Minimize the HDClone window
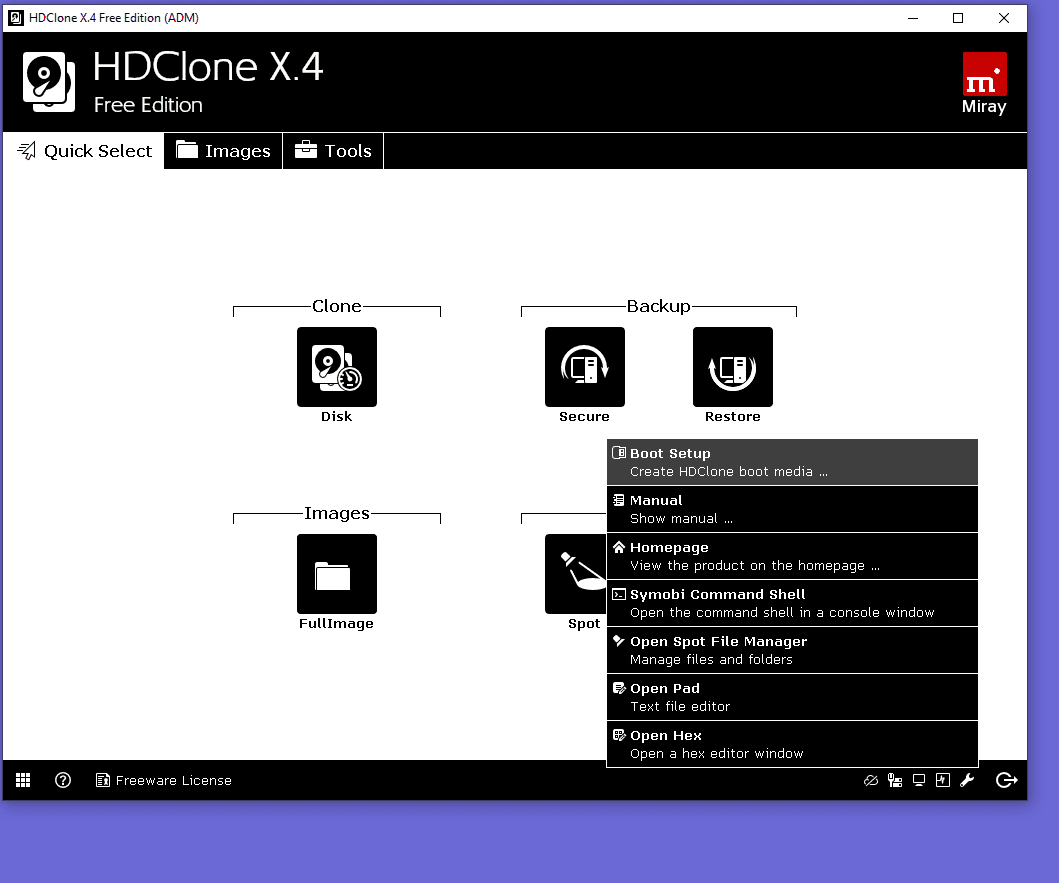 pyautogui.click(x=913, y=18)
